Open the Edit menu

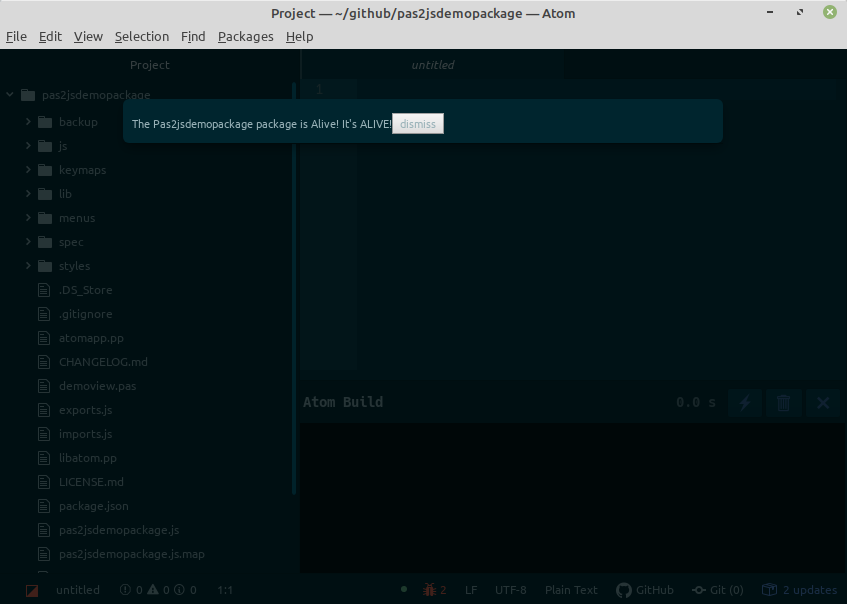coord(50,37)
